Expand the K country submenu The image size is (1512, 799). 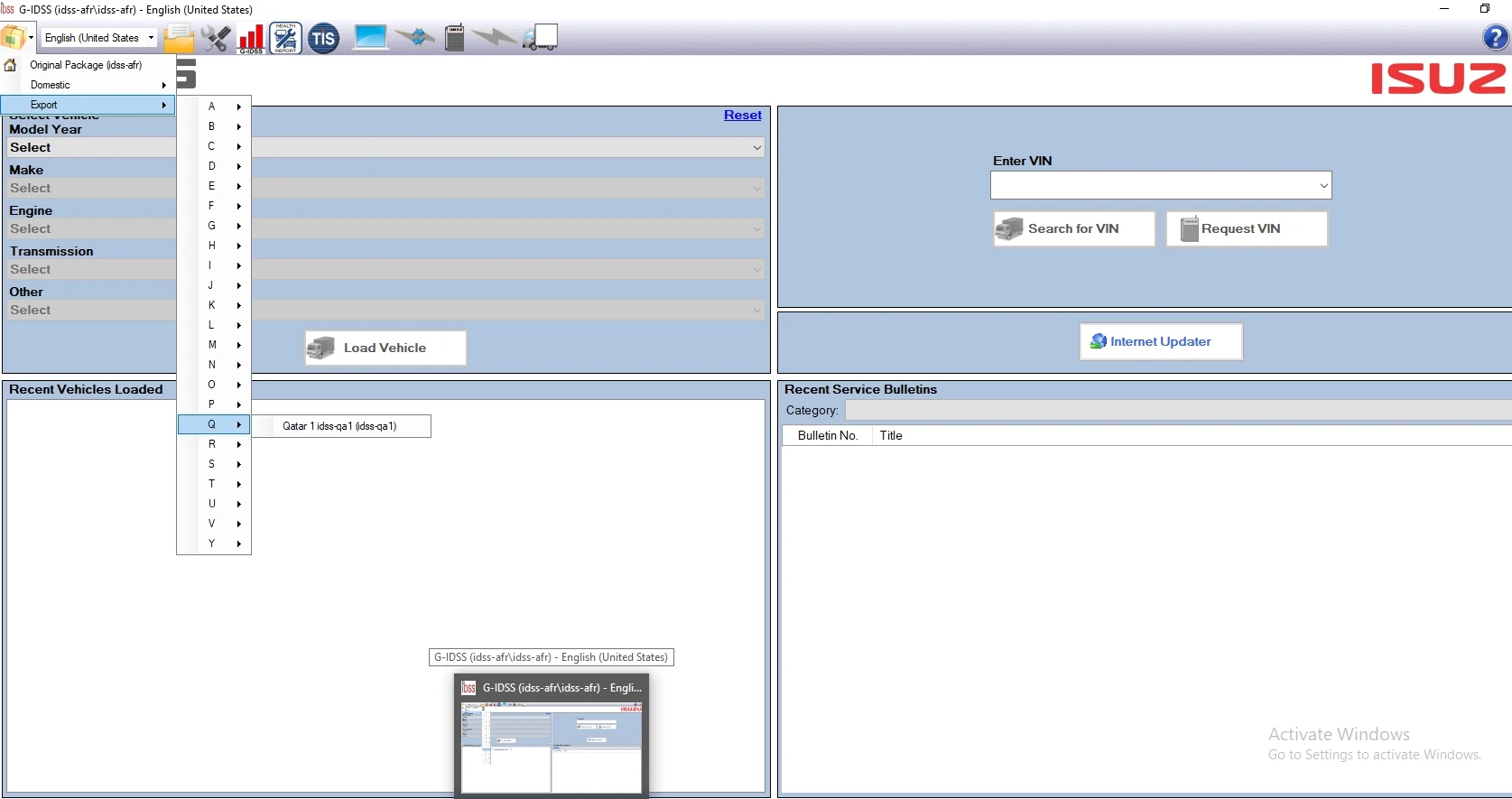click(x=214, y=305)
